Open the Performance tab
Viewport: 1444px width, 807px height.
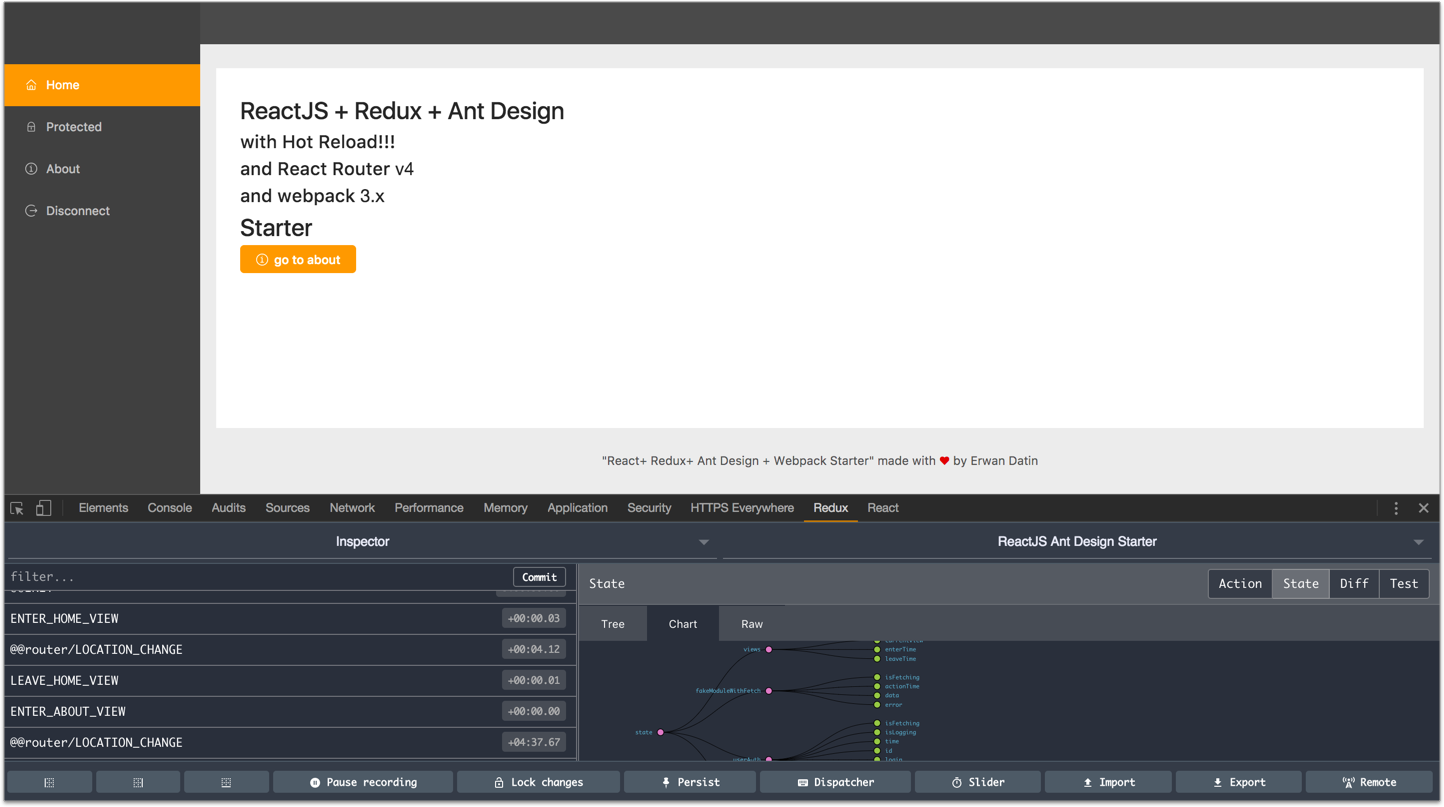click(x=429, y=508)
